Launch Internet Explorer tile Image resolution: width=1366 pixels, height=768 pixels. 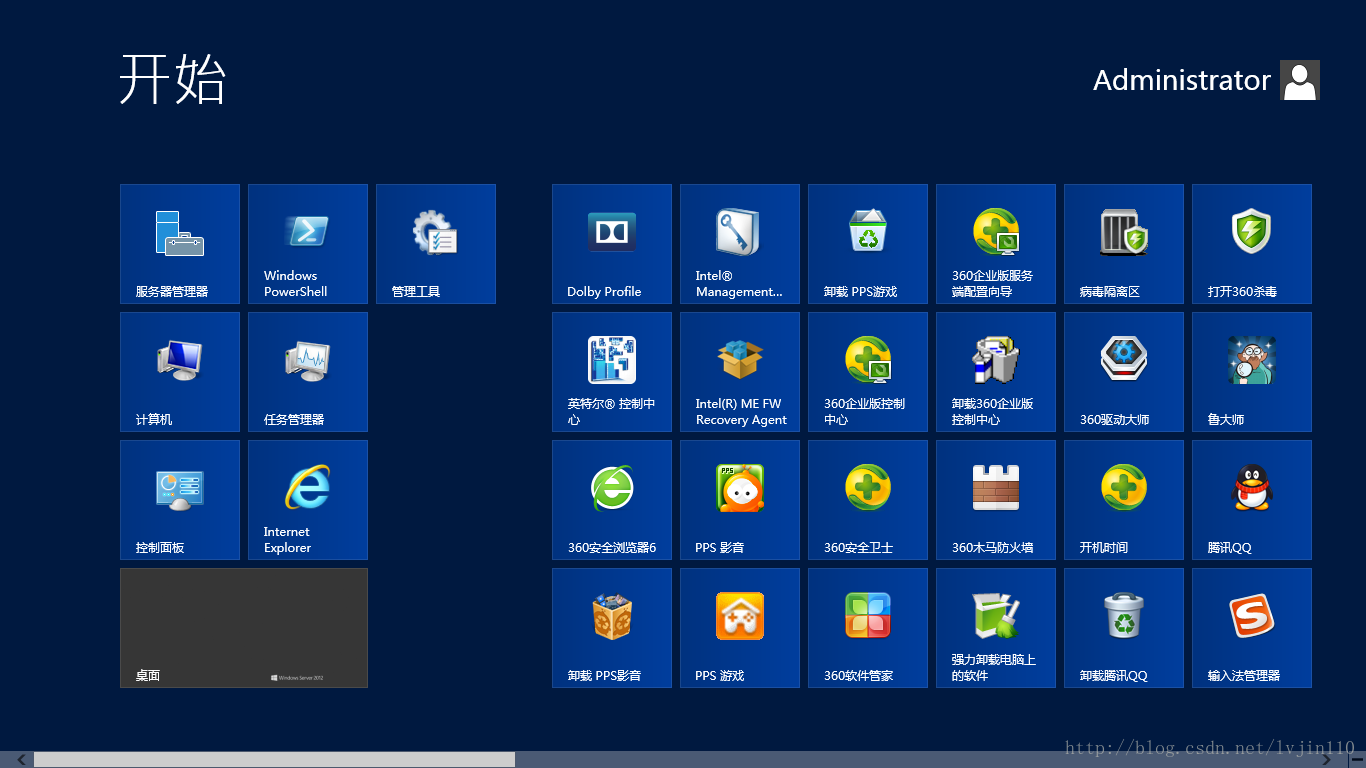308,500
